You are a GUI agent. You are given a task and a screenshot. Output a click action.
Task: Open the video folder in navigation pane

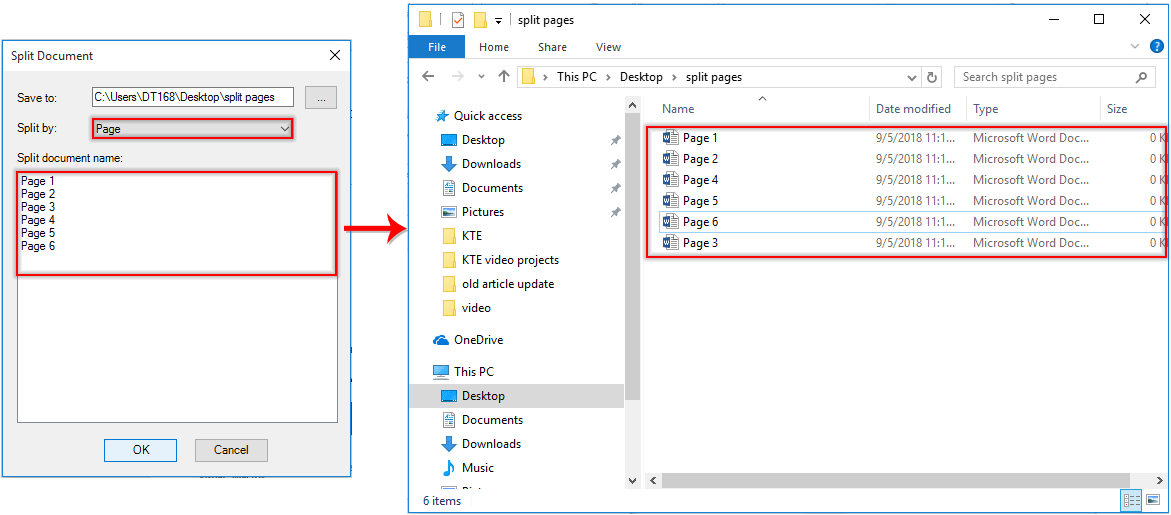[x=476, y=308]
